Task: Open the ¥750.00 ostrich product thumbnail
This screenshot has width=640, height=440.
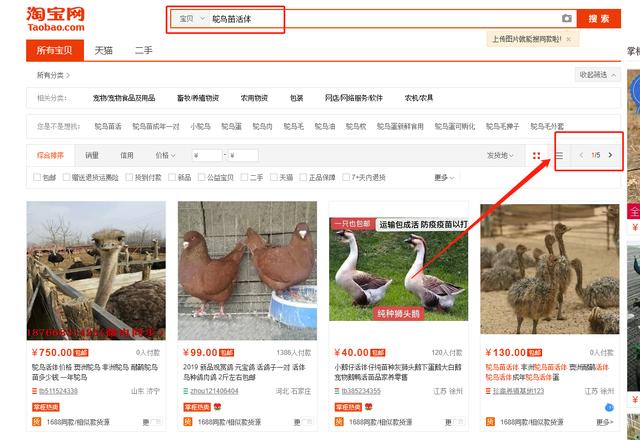Action: click(96, 271)
